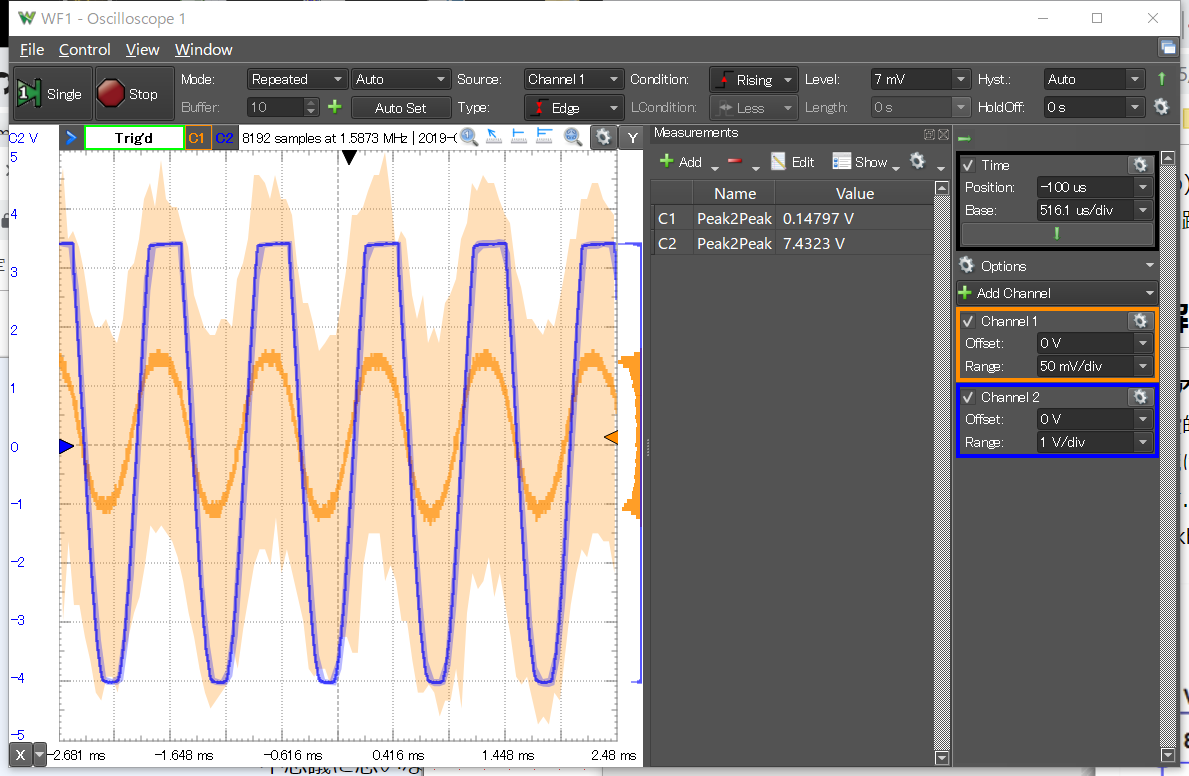This screenshot has height=776, width=1189.
Task: Uncheck the Channel 1 checkbox
Action: point(968,321)
